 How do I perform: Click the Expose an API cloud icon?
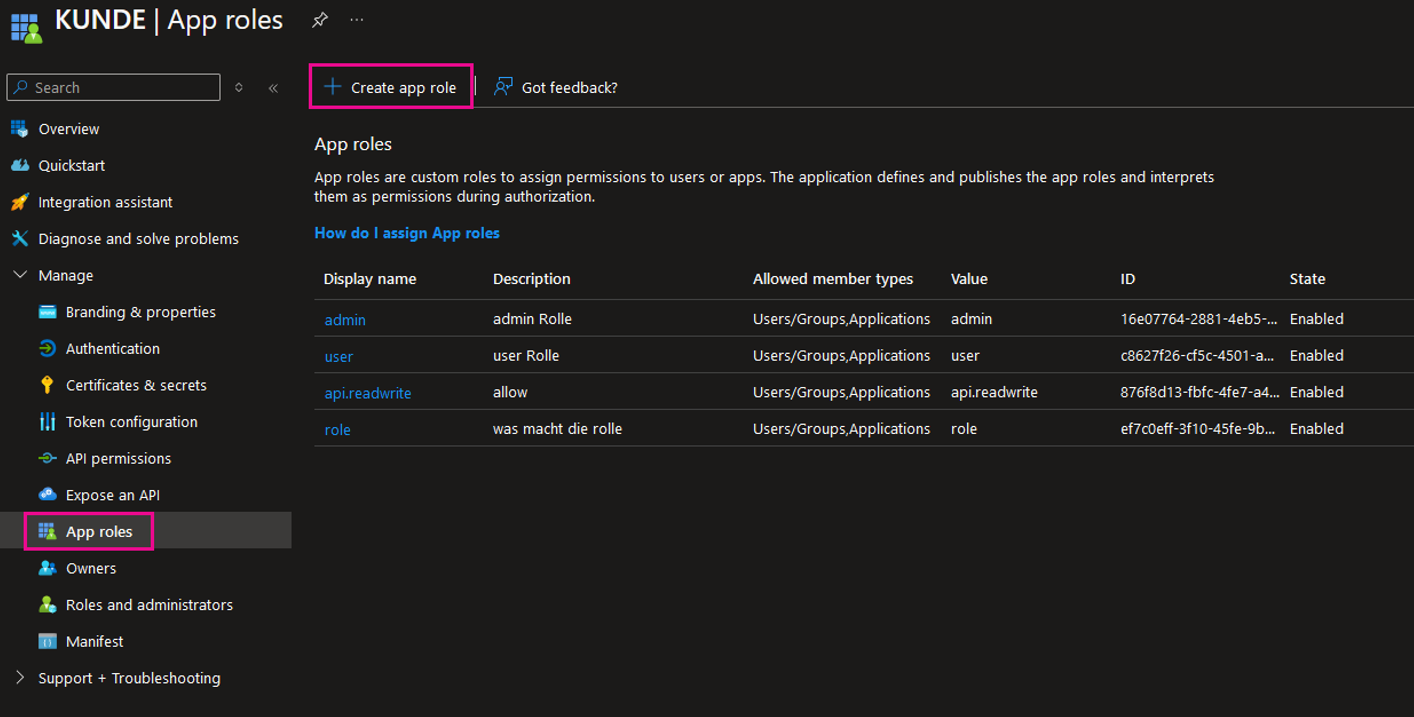pos(47,495)
